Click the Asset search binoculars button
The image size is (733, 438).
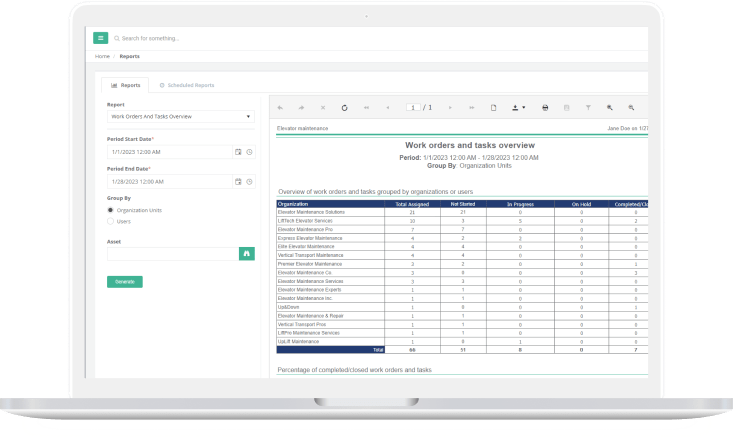tap(246, 254)
